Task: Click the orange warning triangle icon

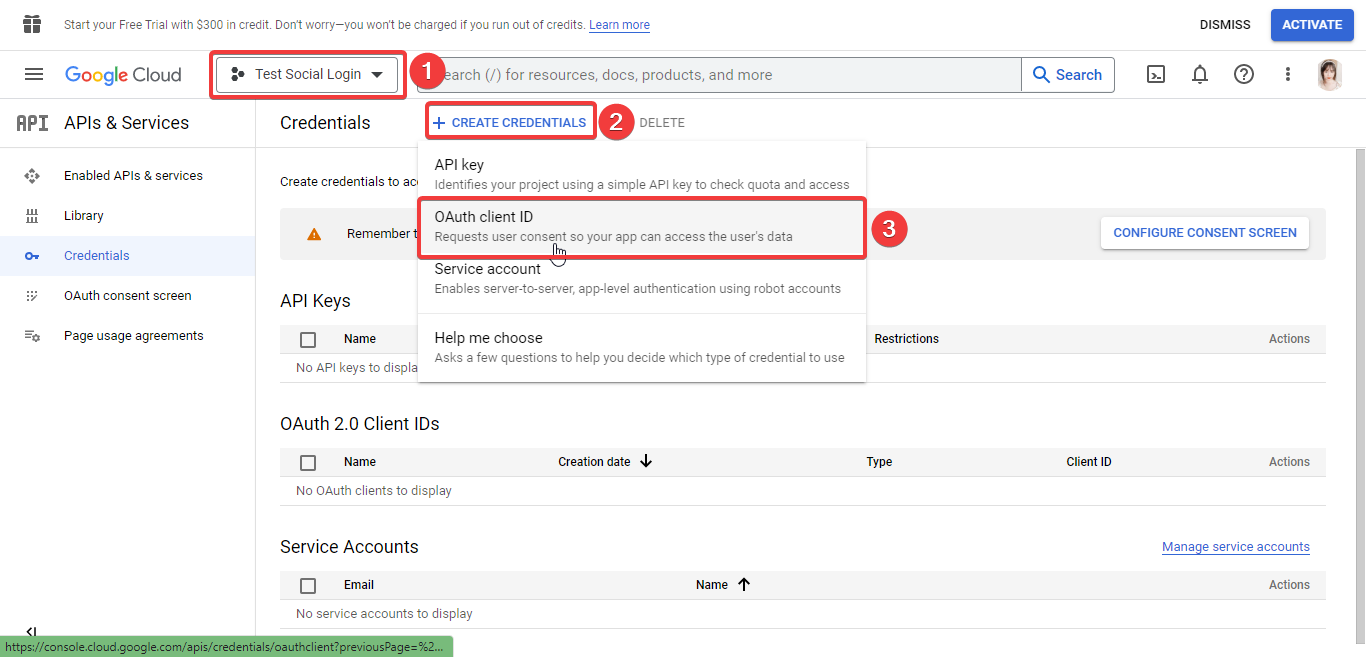Action: click(314, 234)
